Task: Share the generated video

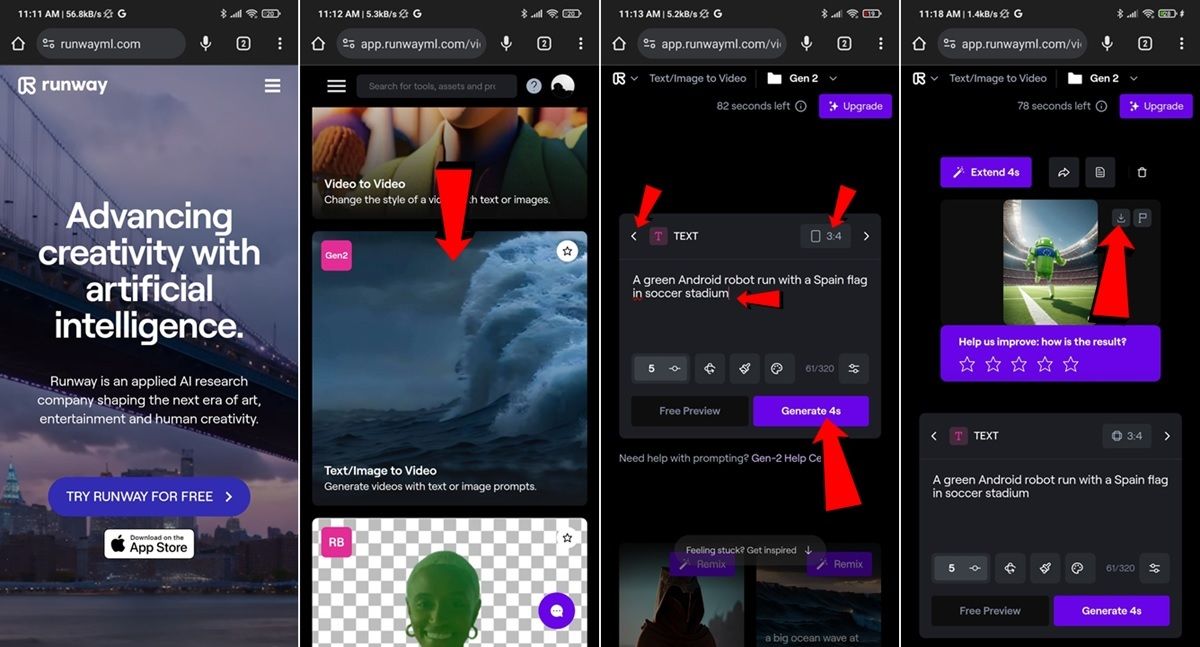Action: pyautogui.click(x=1064, y=172)
